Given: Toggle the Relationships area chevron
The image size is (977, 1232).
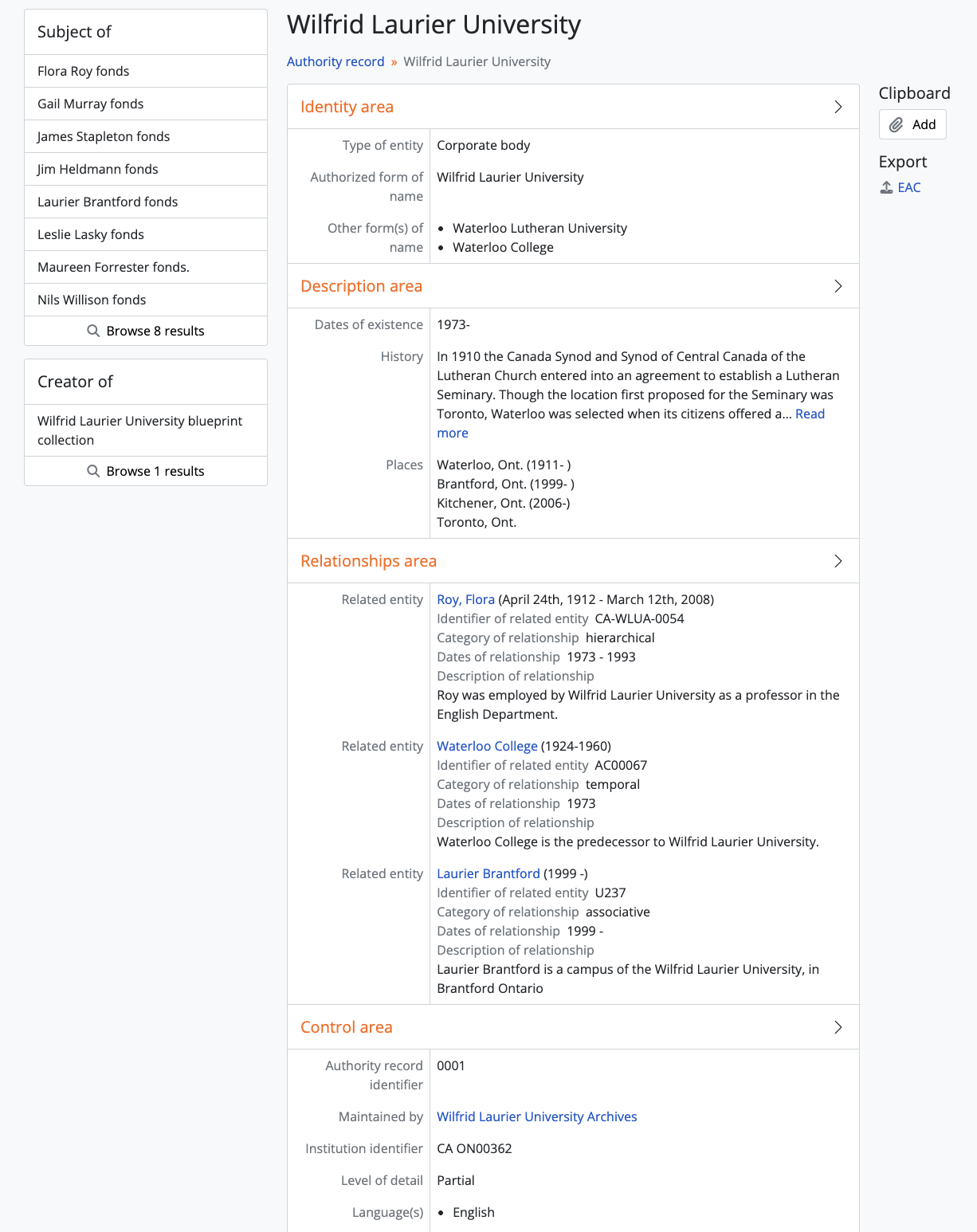Looking at the screenshot, I should tap(838, 561).
